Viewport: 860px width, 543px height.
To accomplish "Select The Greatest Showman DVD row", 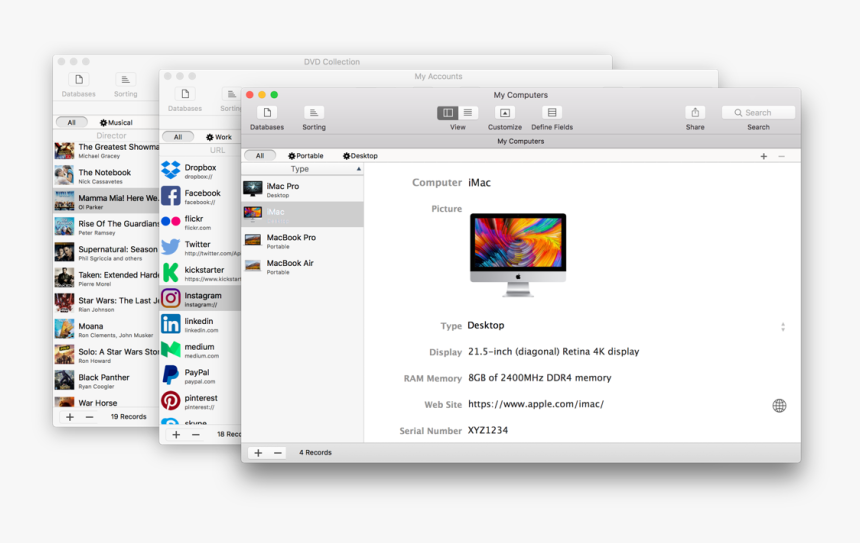I will (106, 150).
